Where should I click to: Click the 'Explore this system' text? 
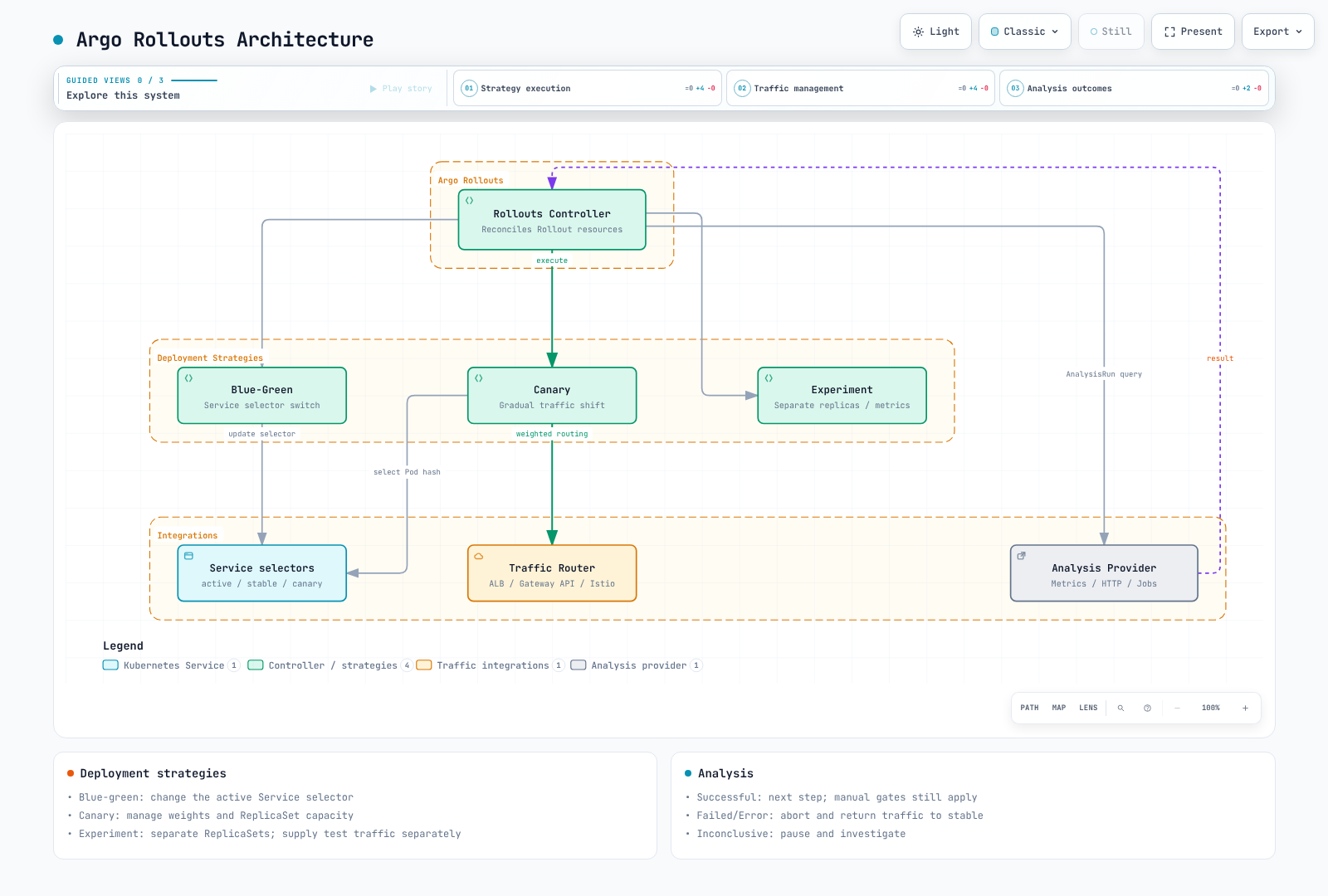pos(123,95)
